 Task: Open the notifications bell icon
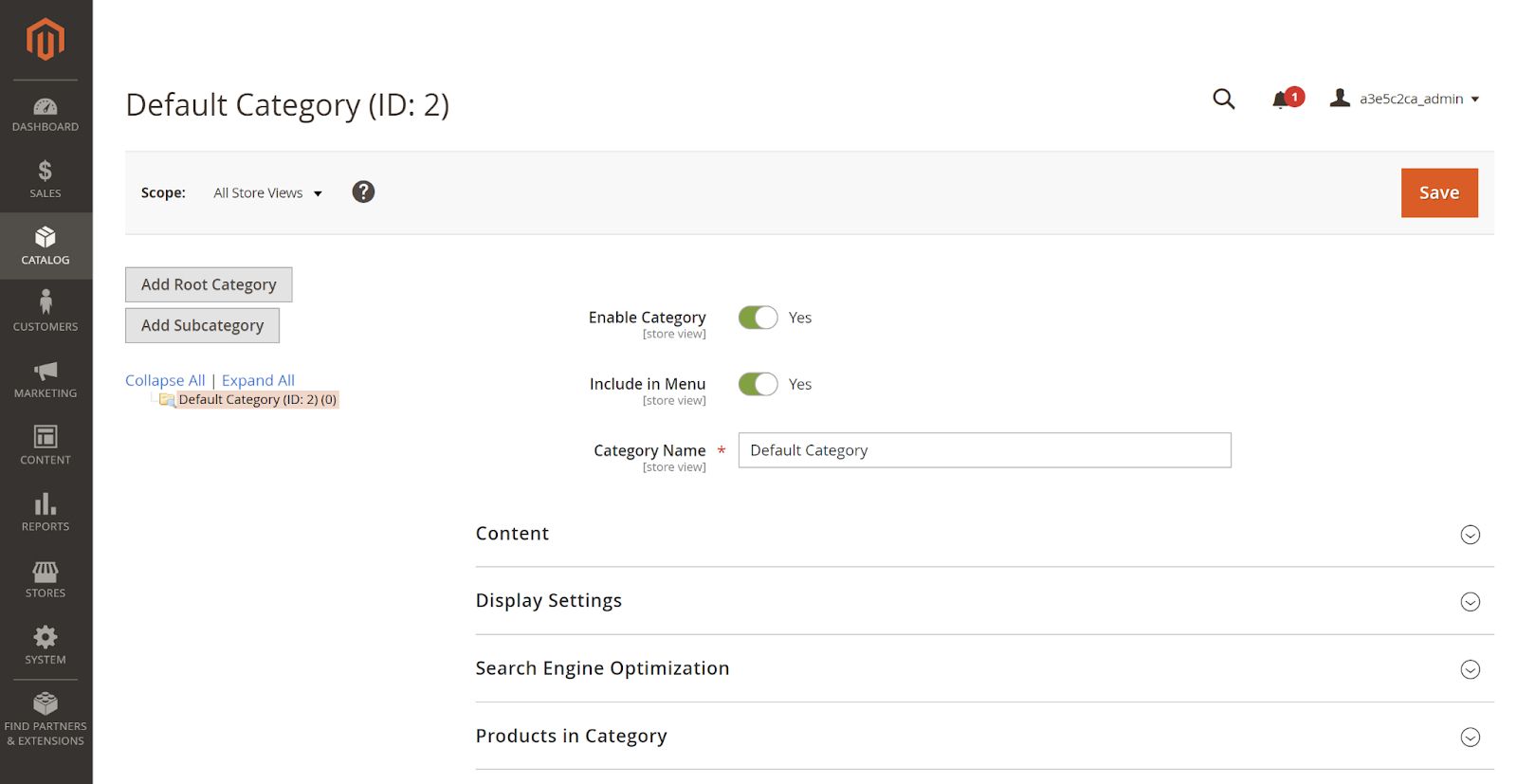pyautogui.click(x=1282, y=100)
